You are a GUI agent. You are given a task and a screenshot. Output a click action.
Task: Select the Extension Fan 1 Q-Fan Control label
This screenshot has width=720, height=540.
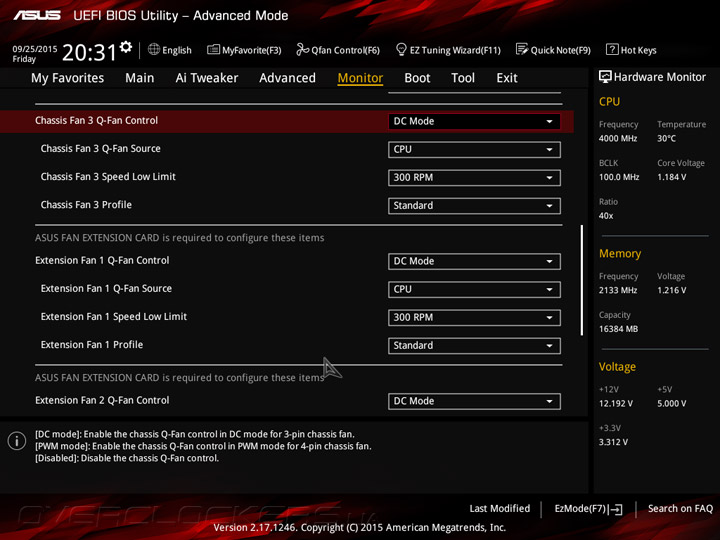102,260
